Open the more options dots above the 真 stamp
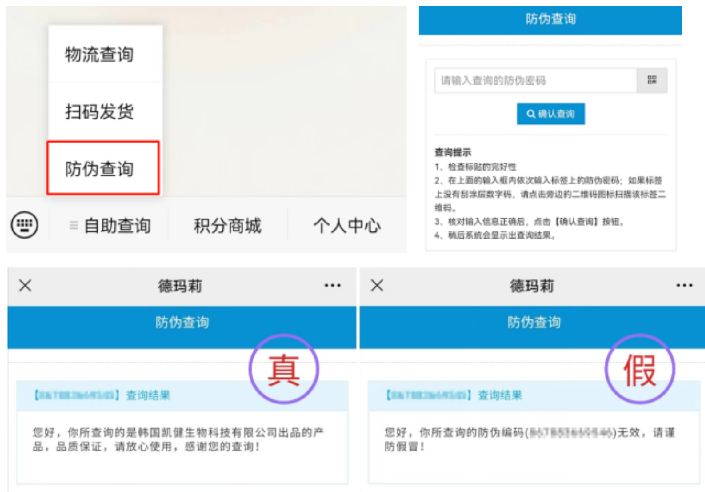The width and height of the screenshot is (705, 492). (x=333, y=286)
